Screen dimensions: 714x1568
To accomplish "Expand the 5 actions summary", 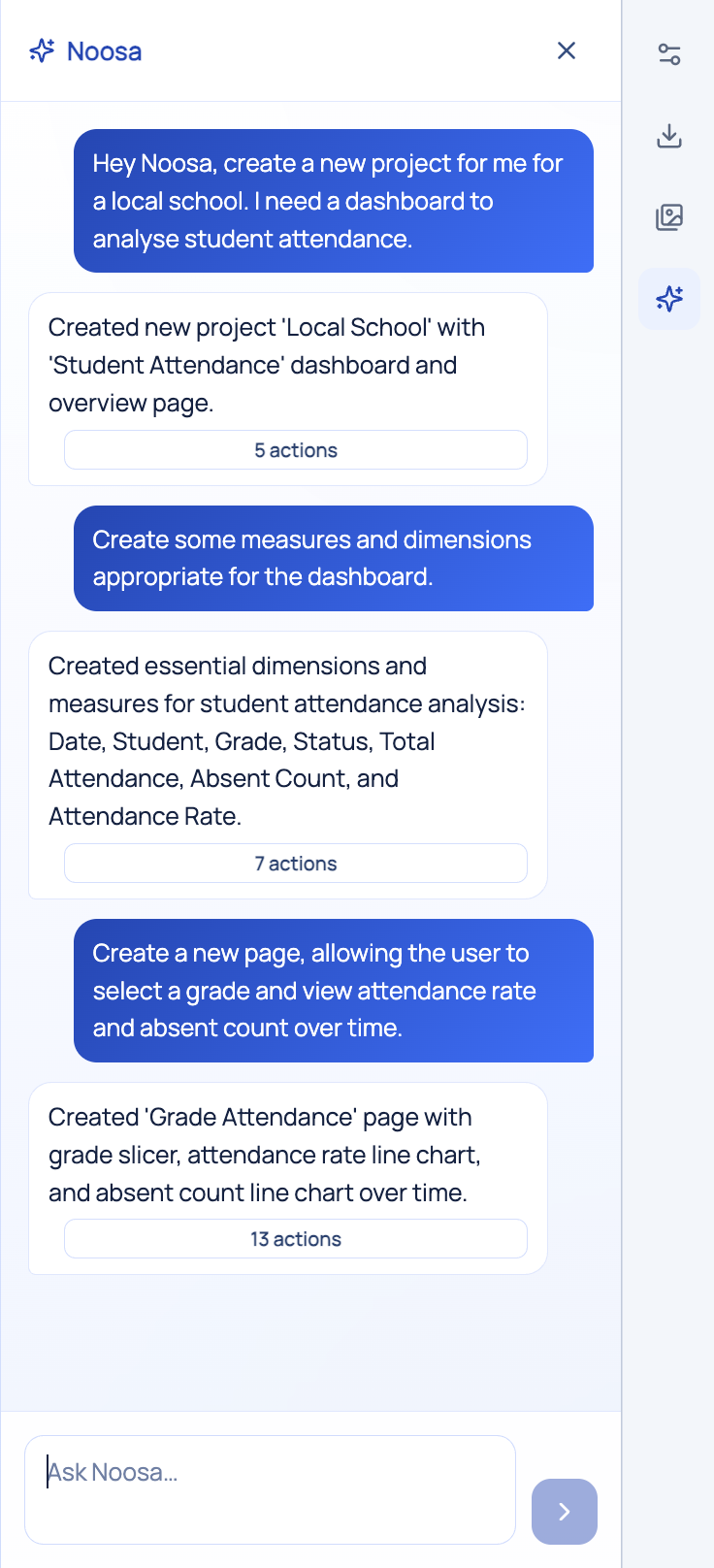I will (295, 449).
